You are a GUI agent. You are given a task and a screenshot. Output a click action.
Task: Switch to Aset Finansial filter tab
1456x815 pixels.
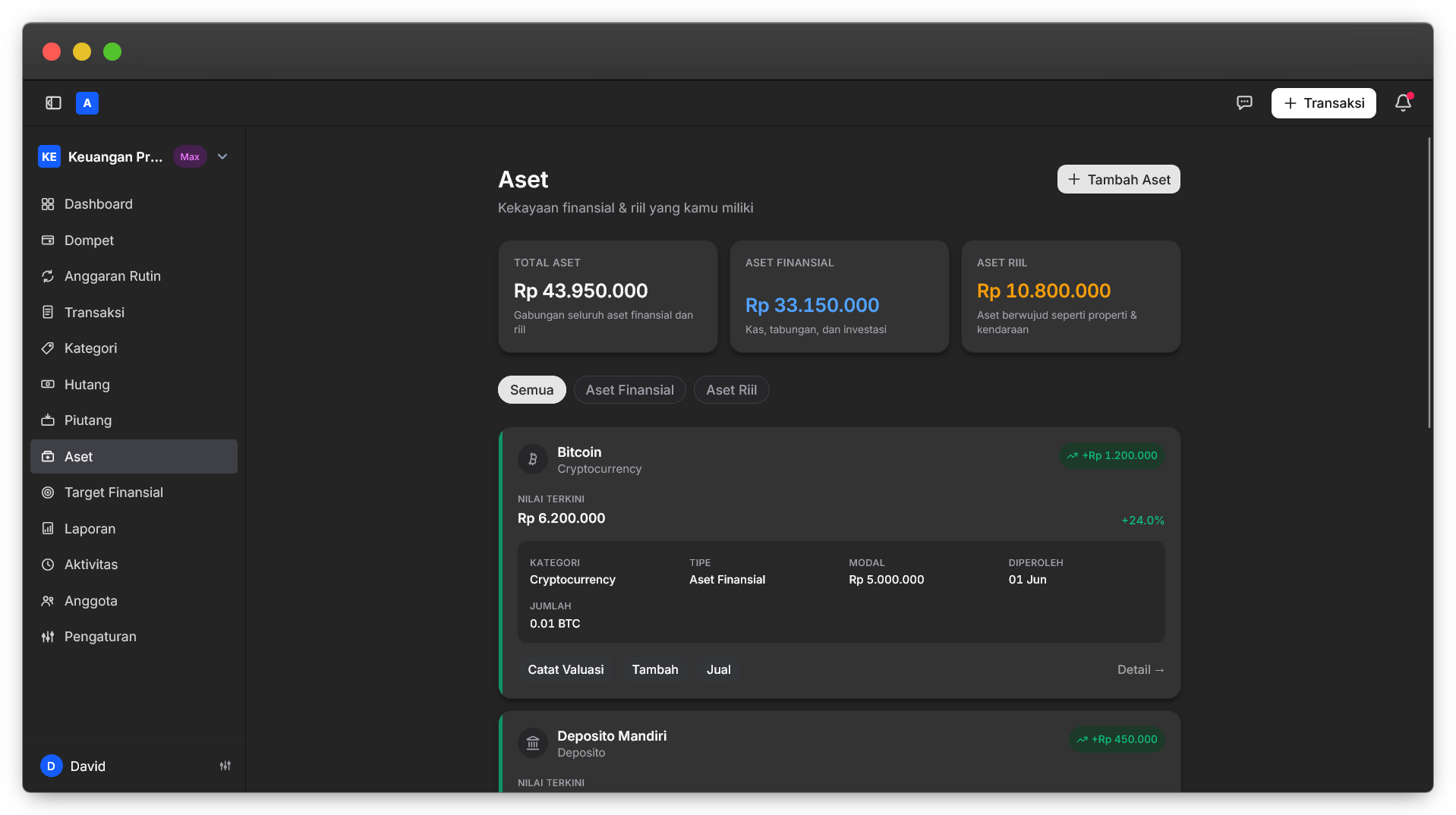click(630, 390)
